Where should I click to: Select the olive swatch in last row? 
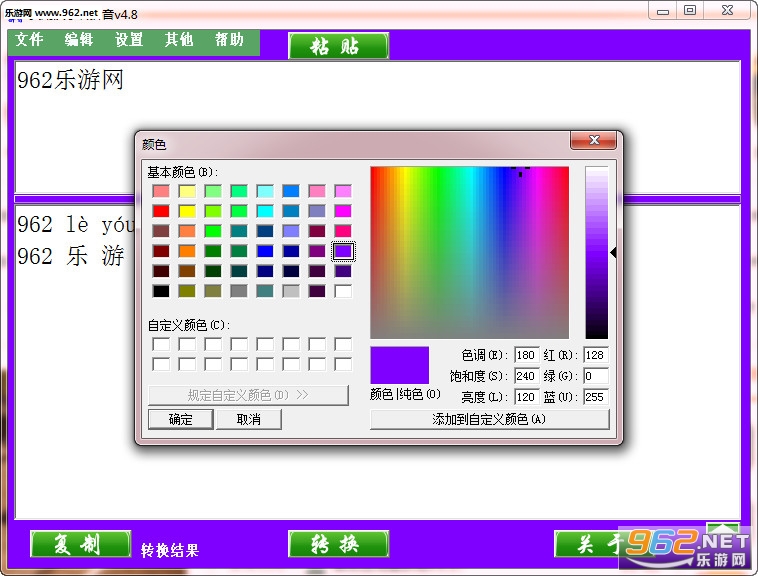click(187, 291)
